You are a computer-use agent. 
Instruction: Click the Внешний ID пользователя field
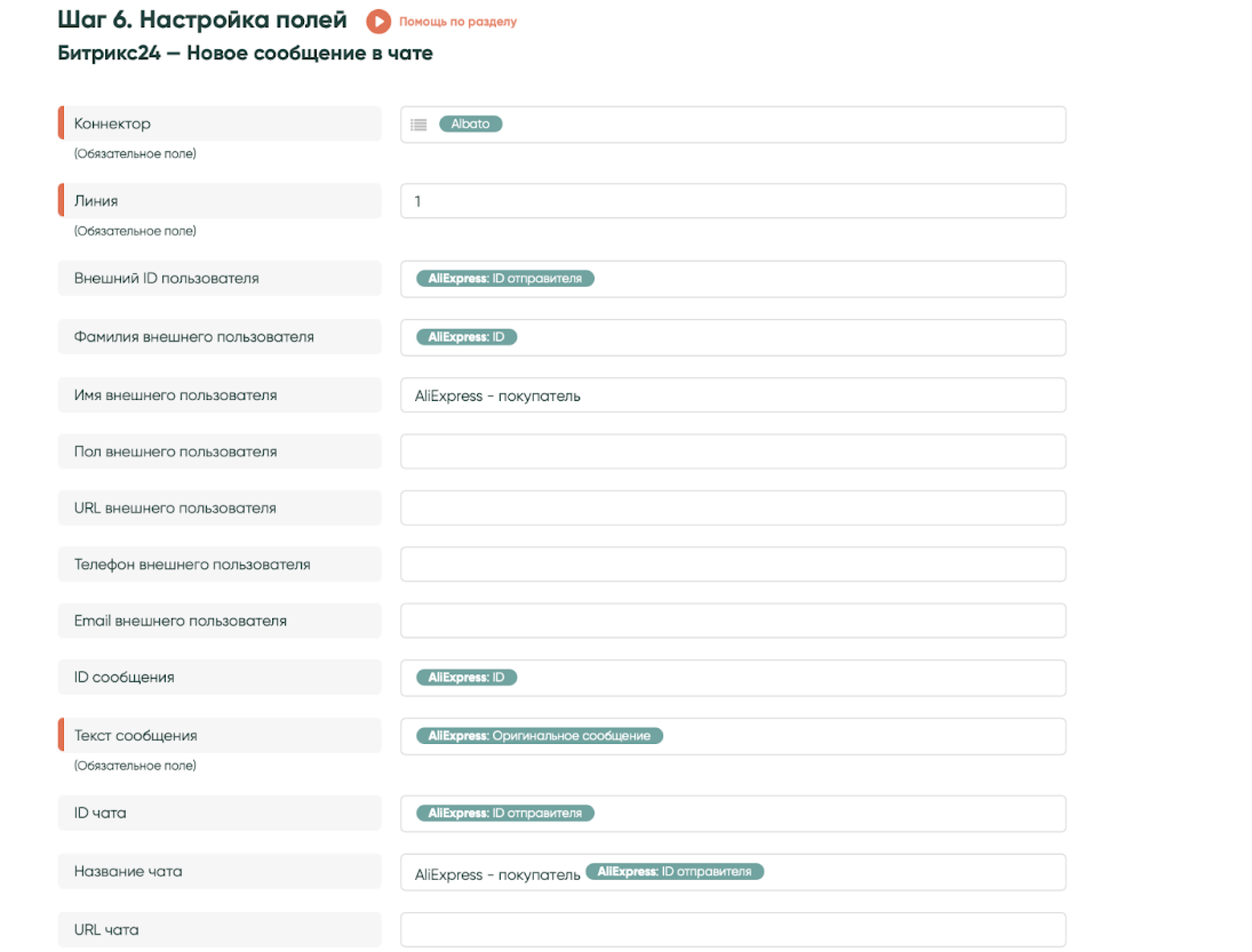733,279
